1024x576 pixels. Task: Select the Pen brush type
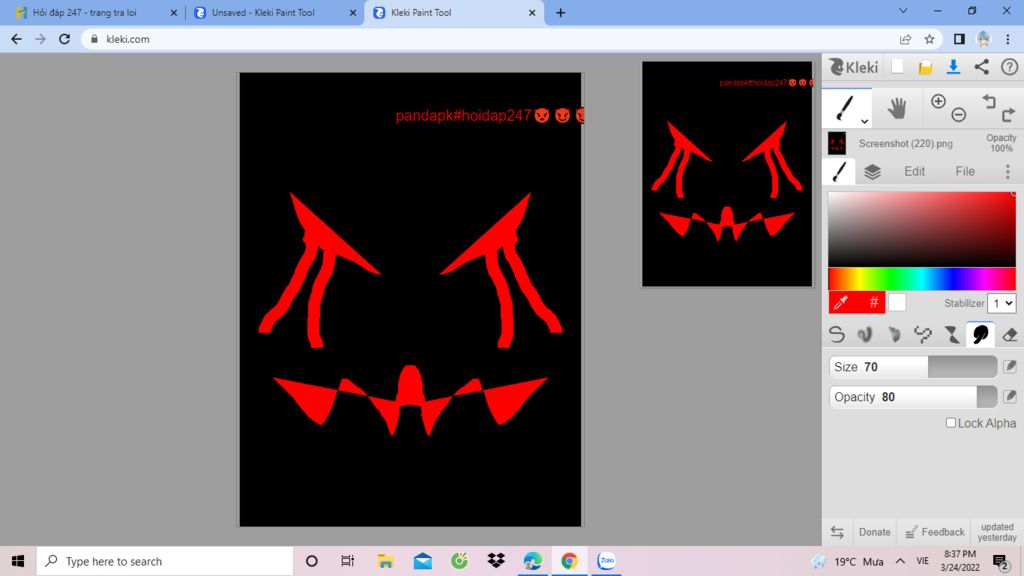coord(837,334)
